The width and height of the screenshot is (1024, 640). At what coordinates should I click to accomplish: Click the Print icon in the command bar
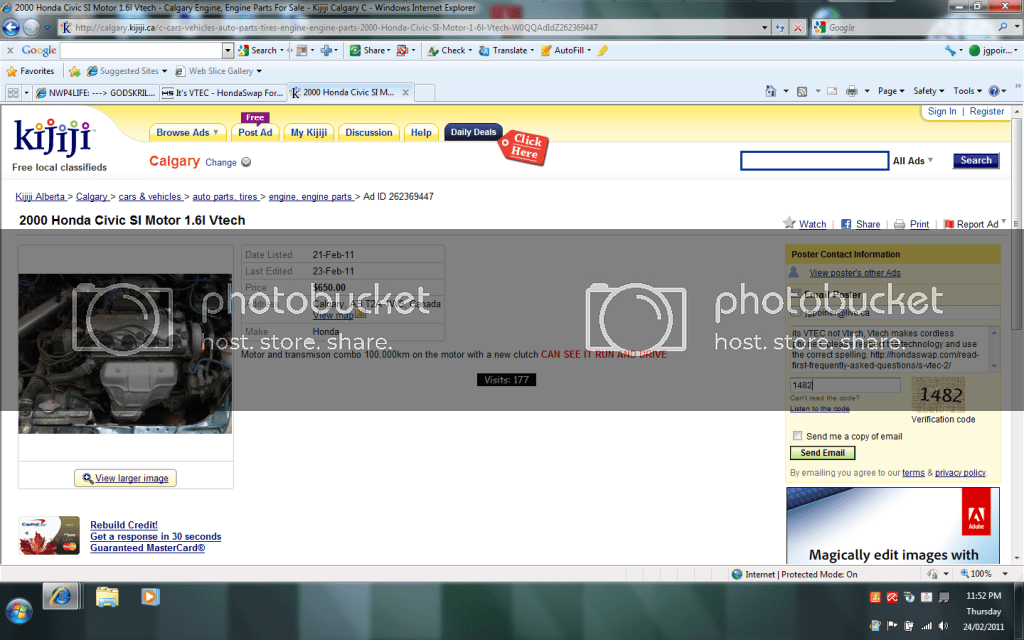click(x=852, y=91)
